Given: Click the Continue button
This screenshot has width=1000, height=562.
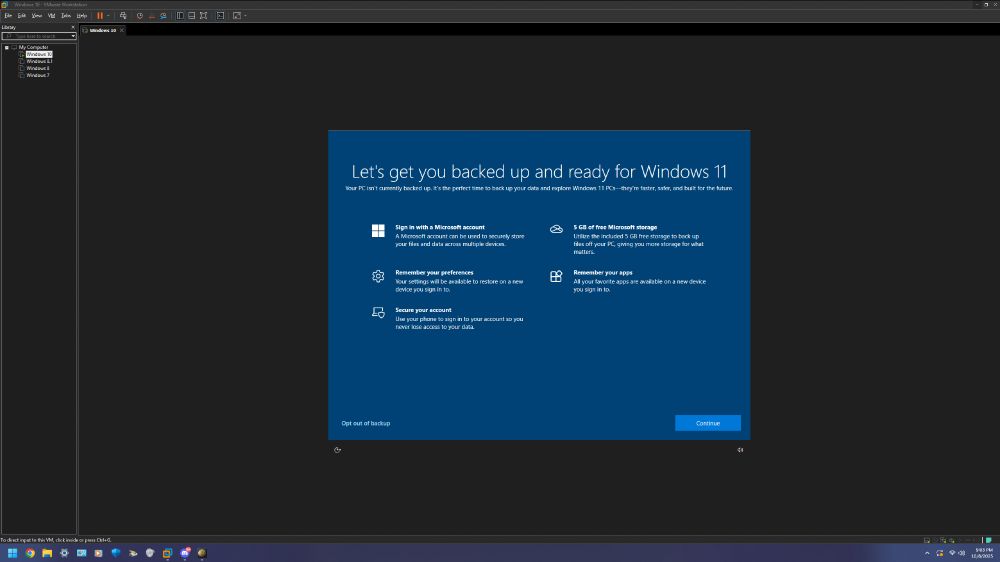Looking at the screenshot, I should (708, 423).
